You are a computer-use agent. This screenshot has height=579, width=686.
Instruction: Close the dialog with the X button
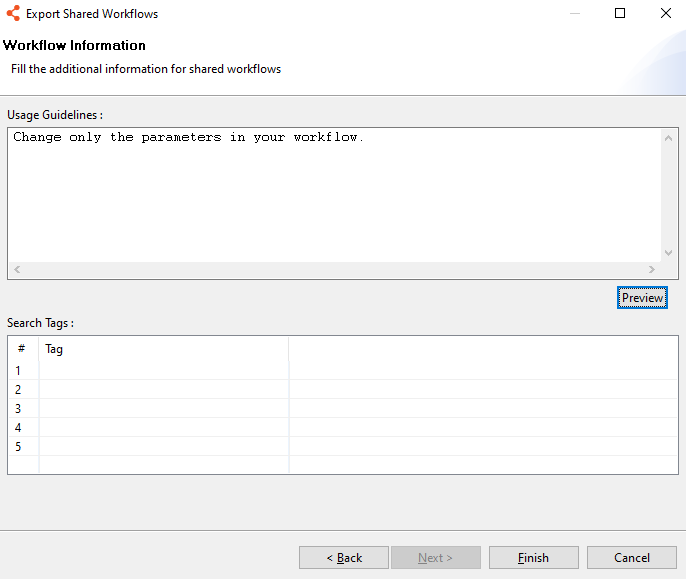(x=665, y=14)
